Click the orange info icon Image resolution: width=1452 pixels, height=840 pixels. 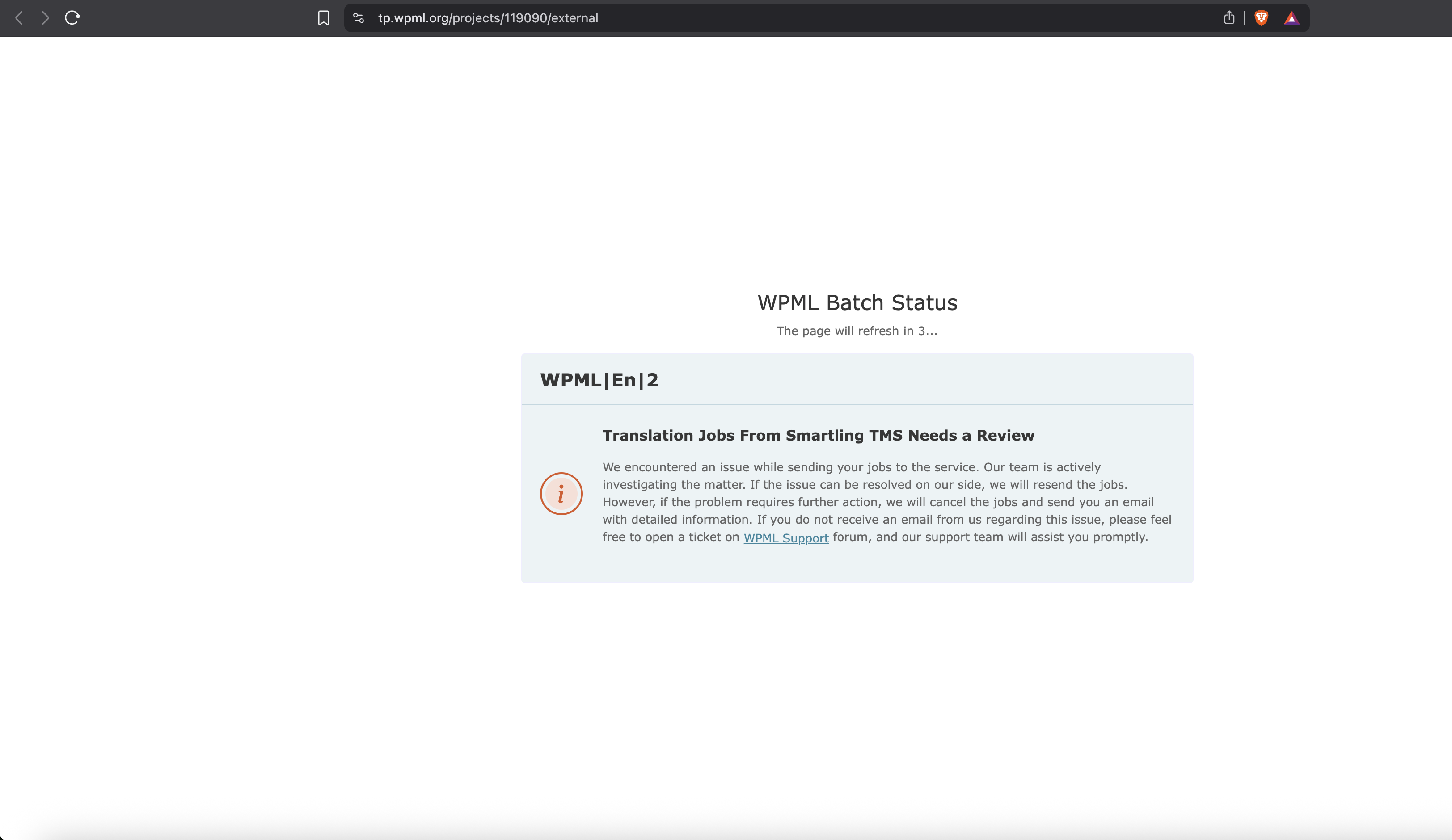[x=561, y=494]
